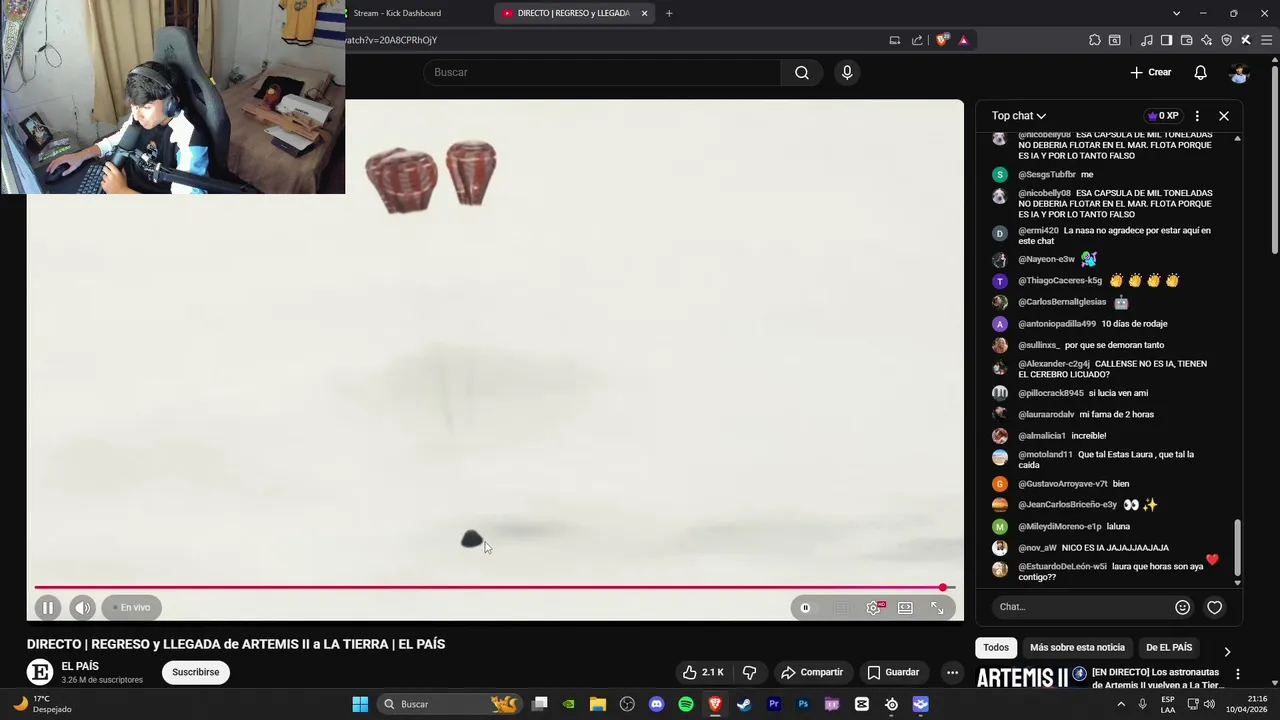The height and width of the screenshot is (720, 1280).
Task: Show more chips with right arrow
Action: pyautogui.click(x=1227, y=652)
